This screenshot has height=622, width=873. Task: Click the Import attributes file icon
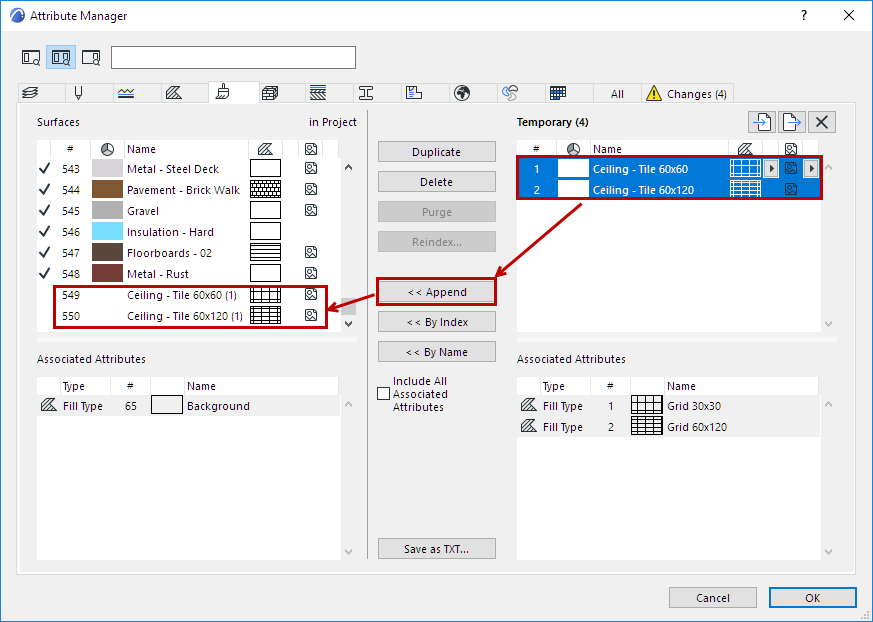(x=762, y=122)
